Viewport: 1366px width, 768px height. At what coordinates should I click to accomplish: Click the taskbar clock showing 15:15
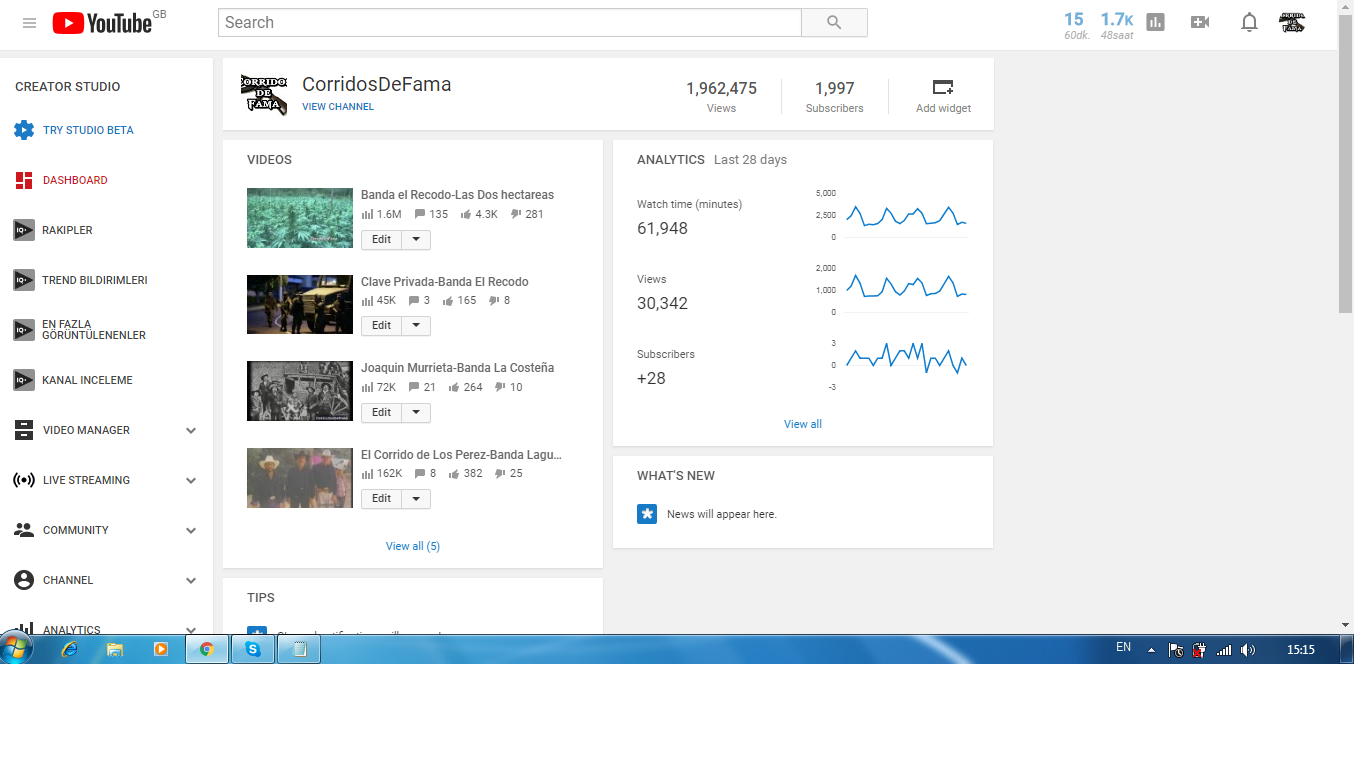(x=1300, y=650)
